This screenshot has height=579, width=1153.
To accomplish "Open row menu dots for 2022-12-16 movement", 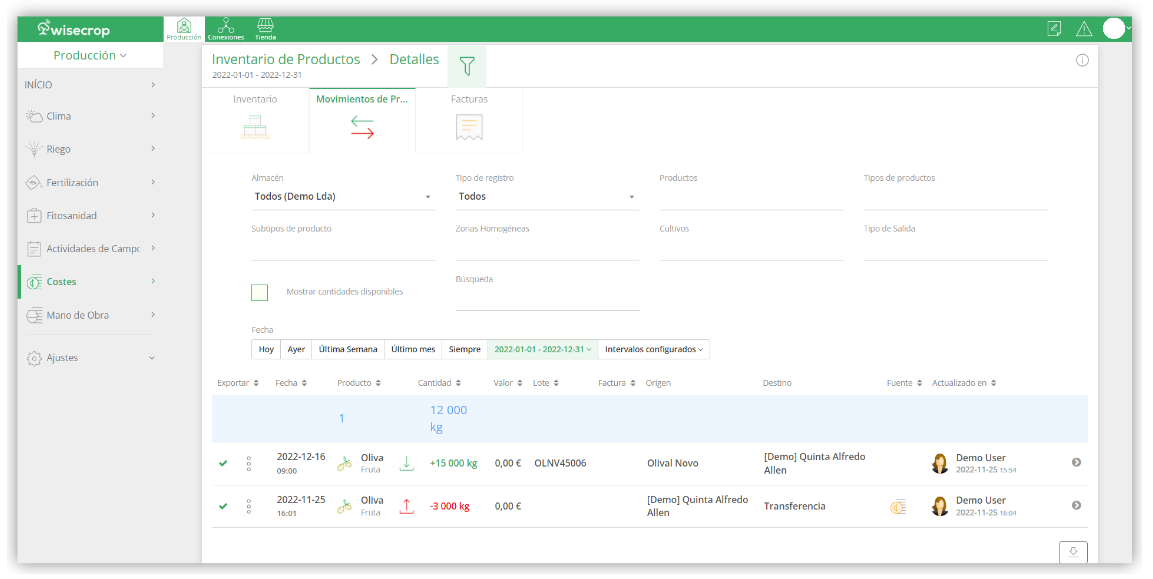I will click(249, 463).
